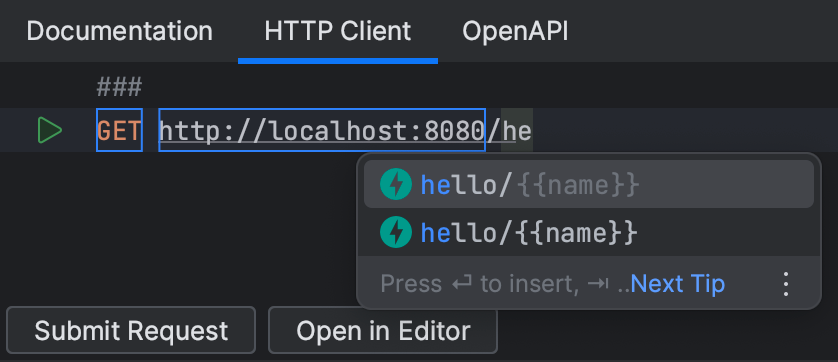Switch to the Documentation tab
The width and height of the screenshot is (838, 362).
pos(119,31)
